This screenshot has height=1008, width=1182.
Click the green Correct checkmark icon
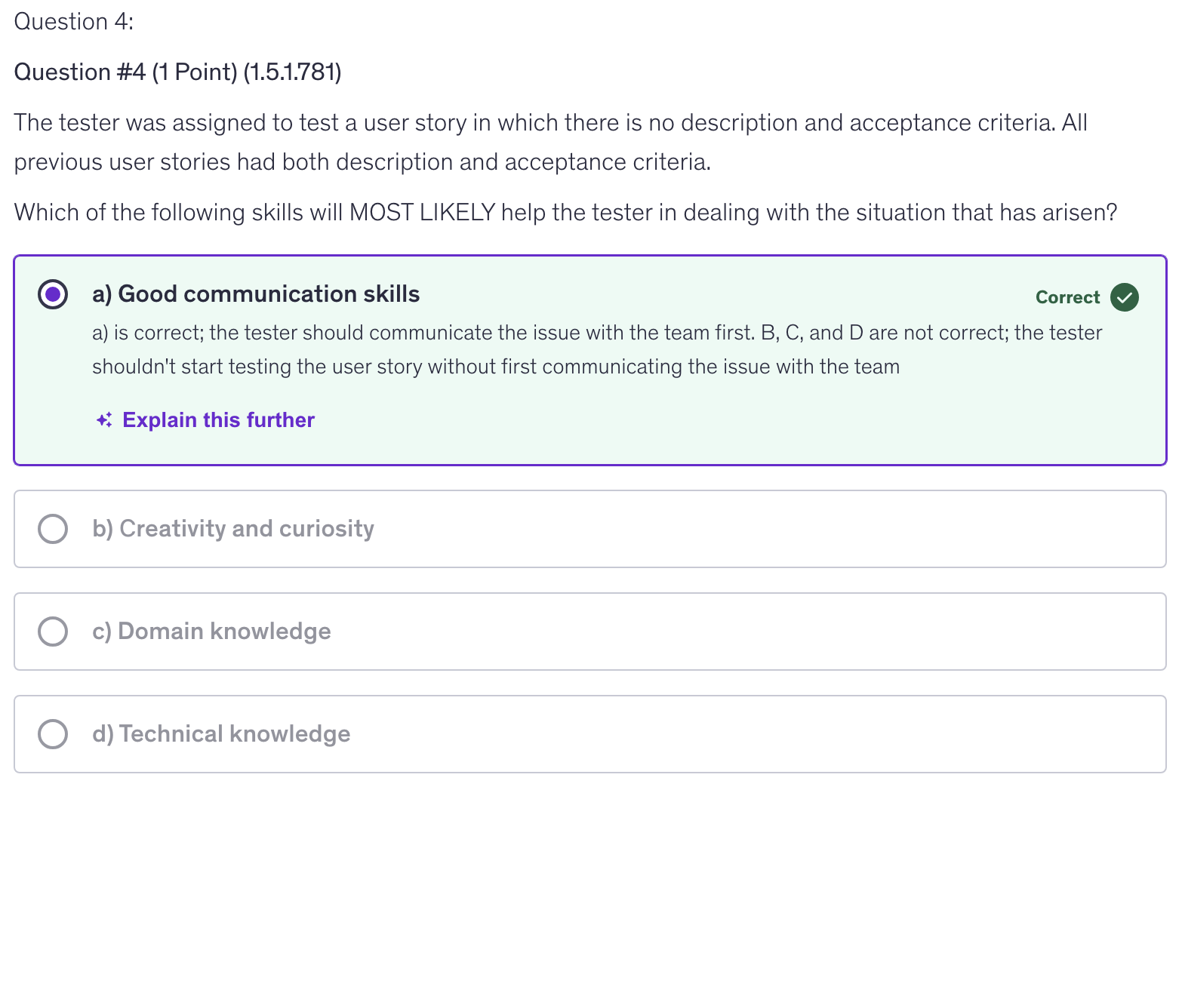click(x=1124, y=297)
